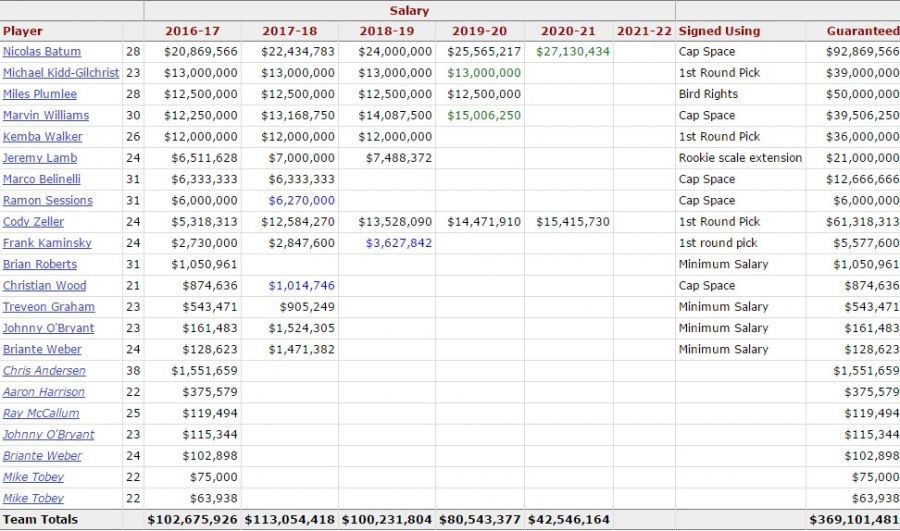Click the Treveon Graham link
Image resolution: width=900 pixels, height=531 pixels.
tap(49, 307)
